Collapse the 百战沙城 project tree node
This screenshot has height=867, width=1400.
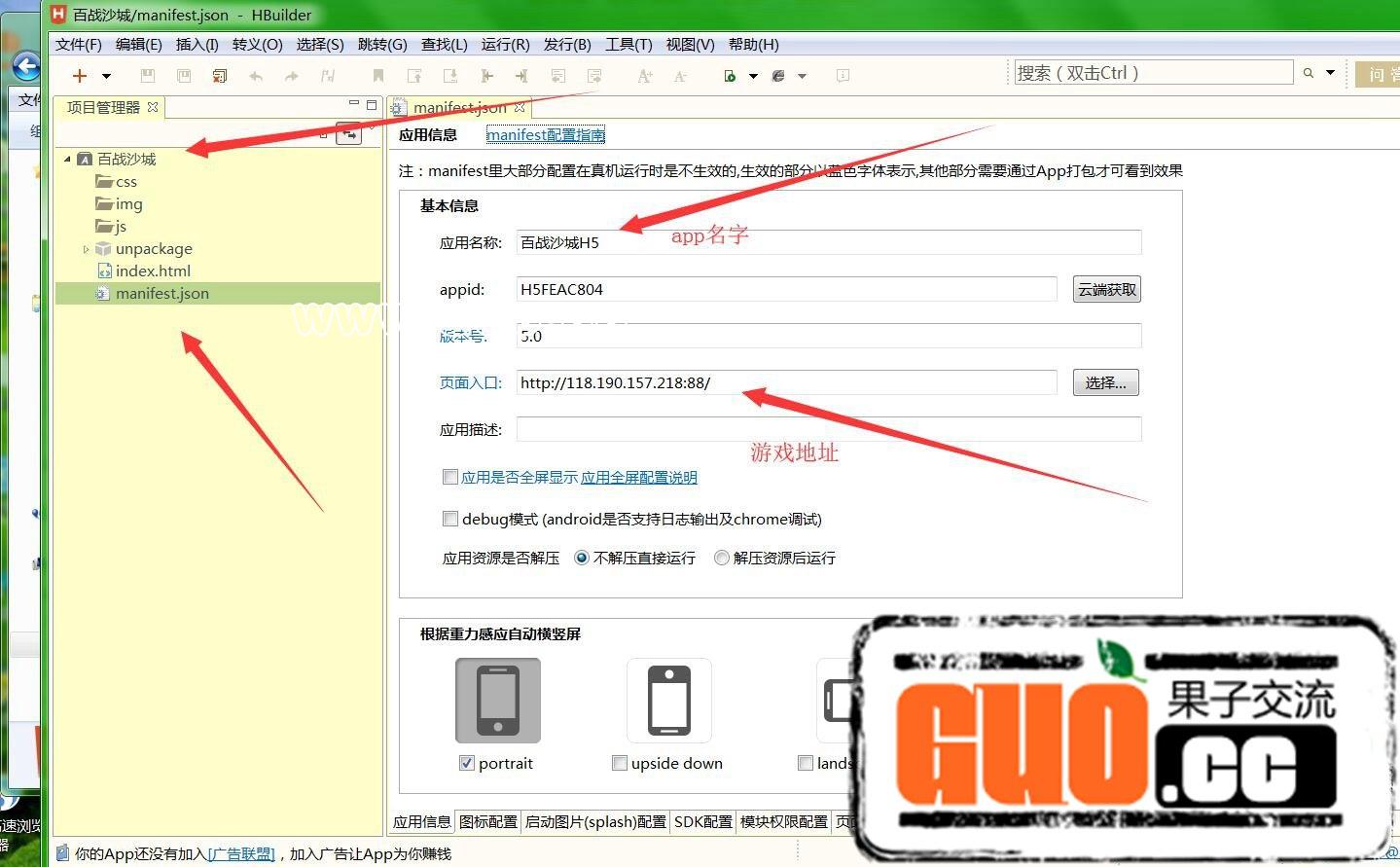(67, 159)
